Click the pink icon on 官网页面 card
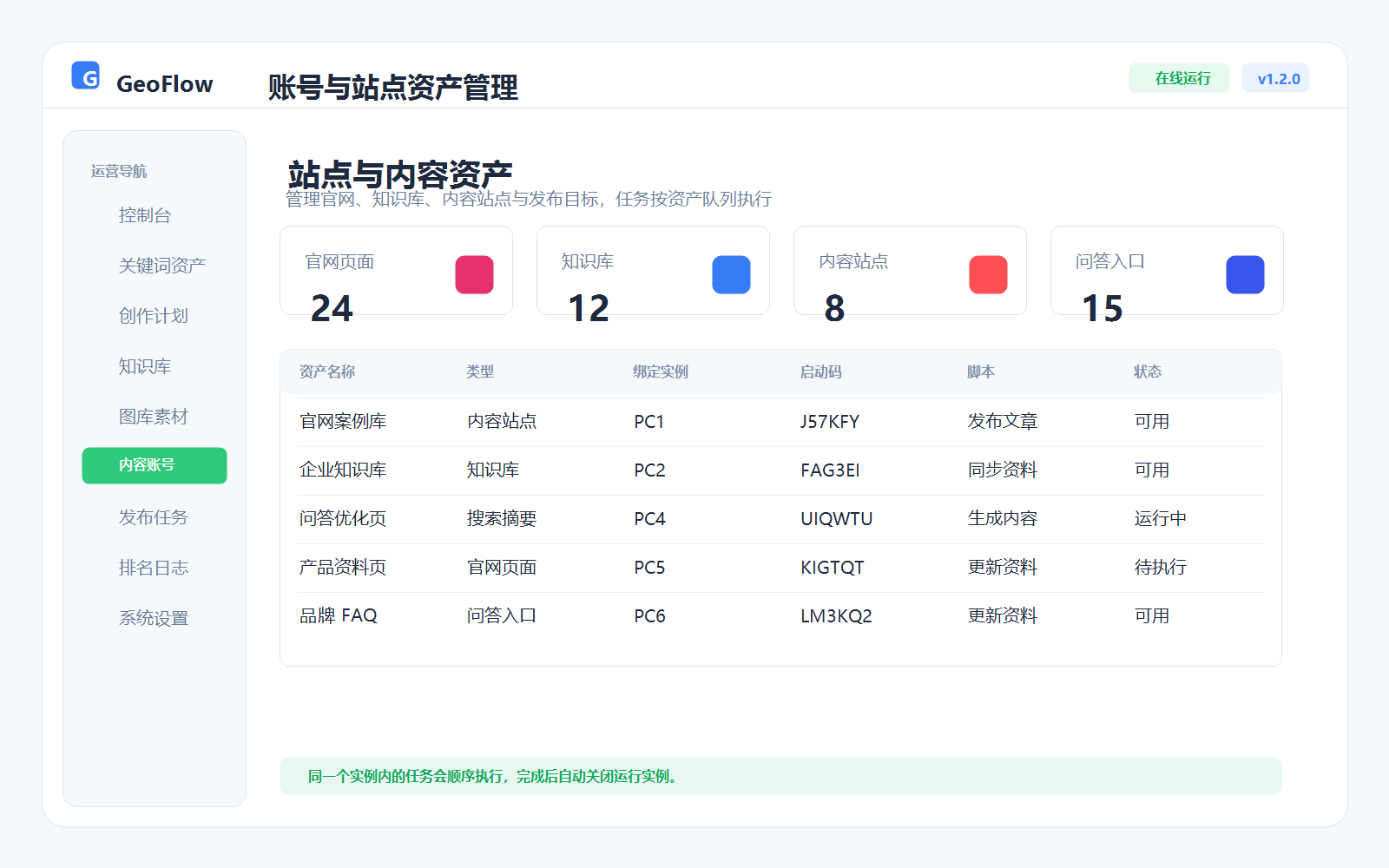Viewport: 1389px width, 868px height. [474, 274]
